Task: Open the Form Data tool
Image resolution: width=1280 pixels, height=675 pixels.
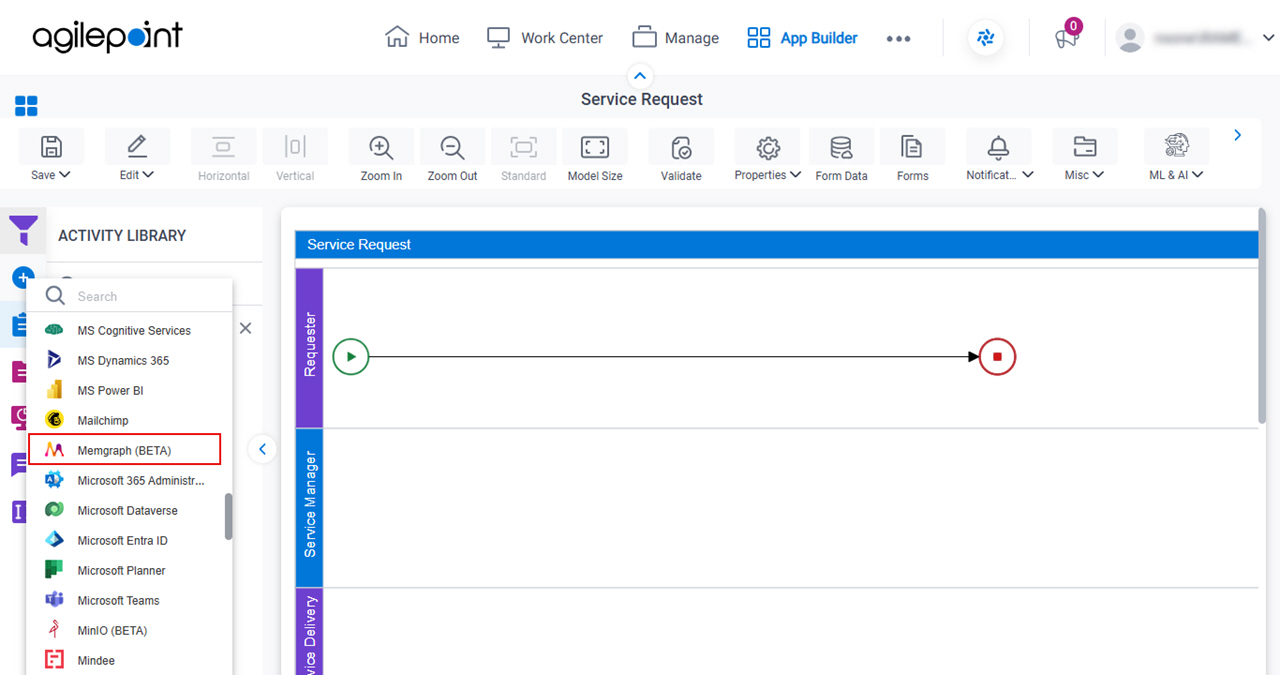Action: coord(841,147)
